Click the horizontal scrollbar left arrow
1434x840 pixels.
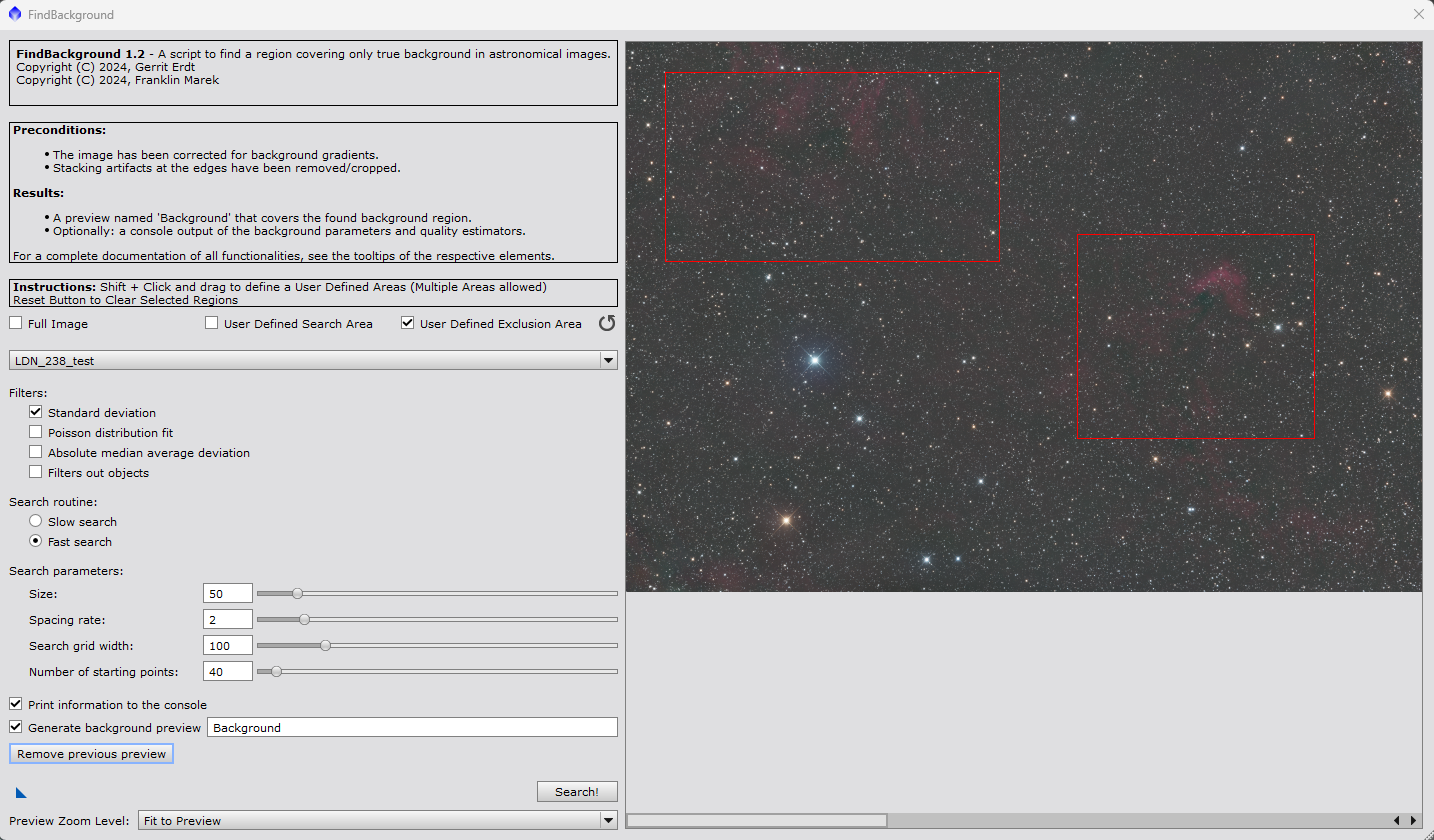point(1397,820)
